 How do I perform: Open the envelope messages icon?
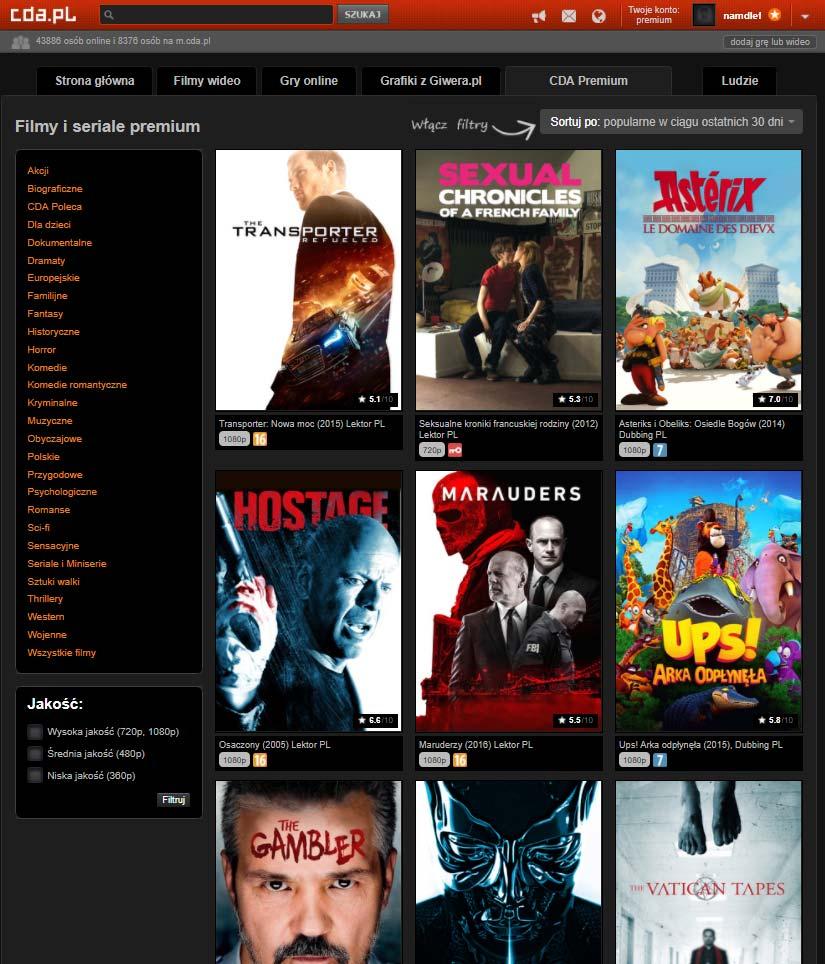coord(569,16)
